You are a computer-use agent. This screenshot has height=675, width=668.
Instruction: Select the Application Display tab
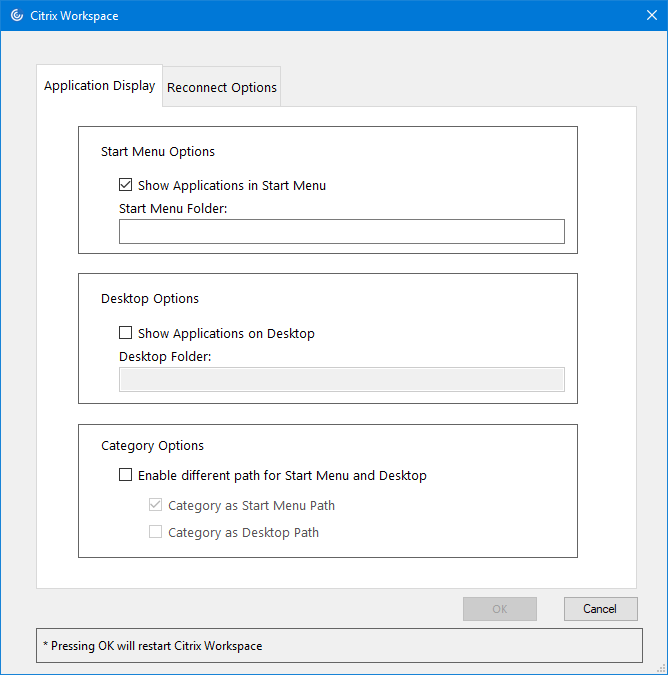[x=99, y=86]
